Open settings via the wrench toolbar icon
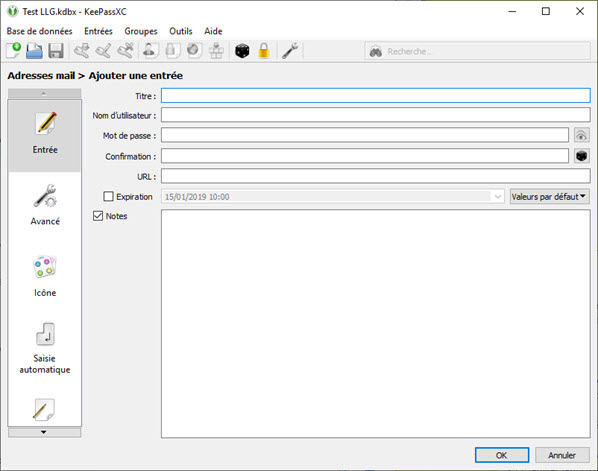This screenshot has height=471, width=598. click(290, 51)
